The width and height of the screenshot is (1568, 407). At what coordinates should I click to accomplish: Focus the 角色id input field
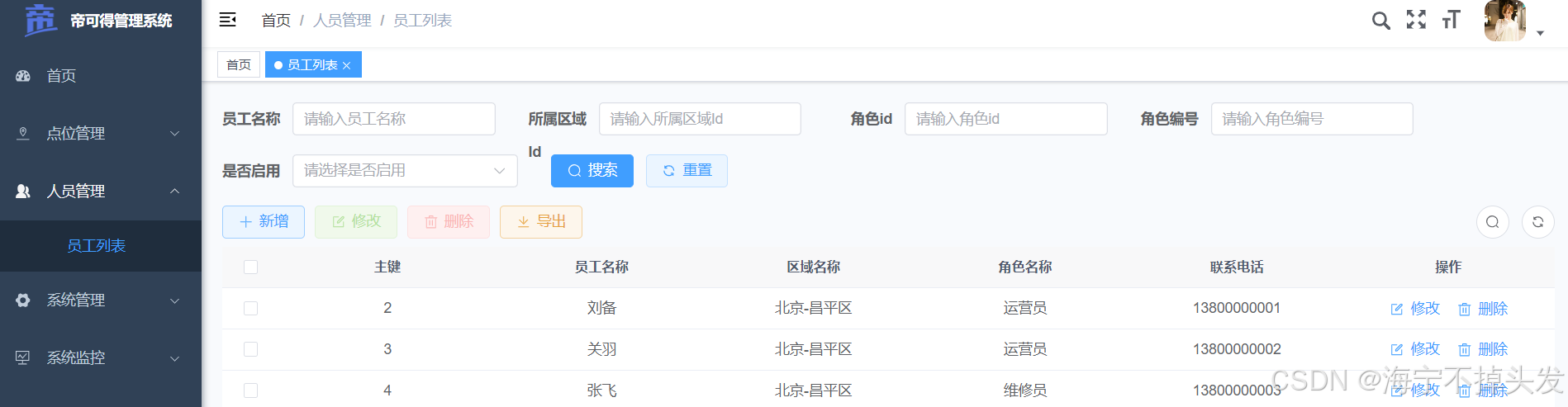click(1006, 119)
